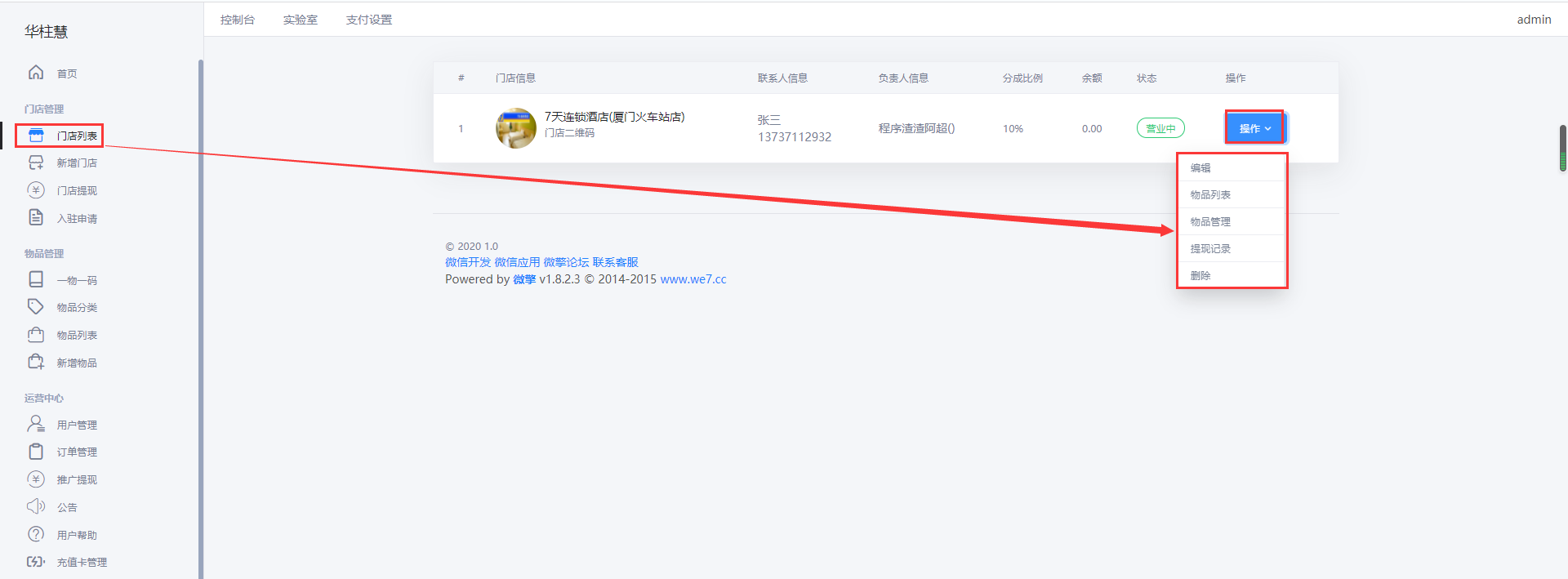Click the phone number 13737112932
1568x579 pixels.
795,137
